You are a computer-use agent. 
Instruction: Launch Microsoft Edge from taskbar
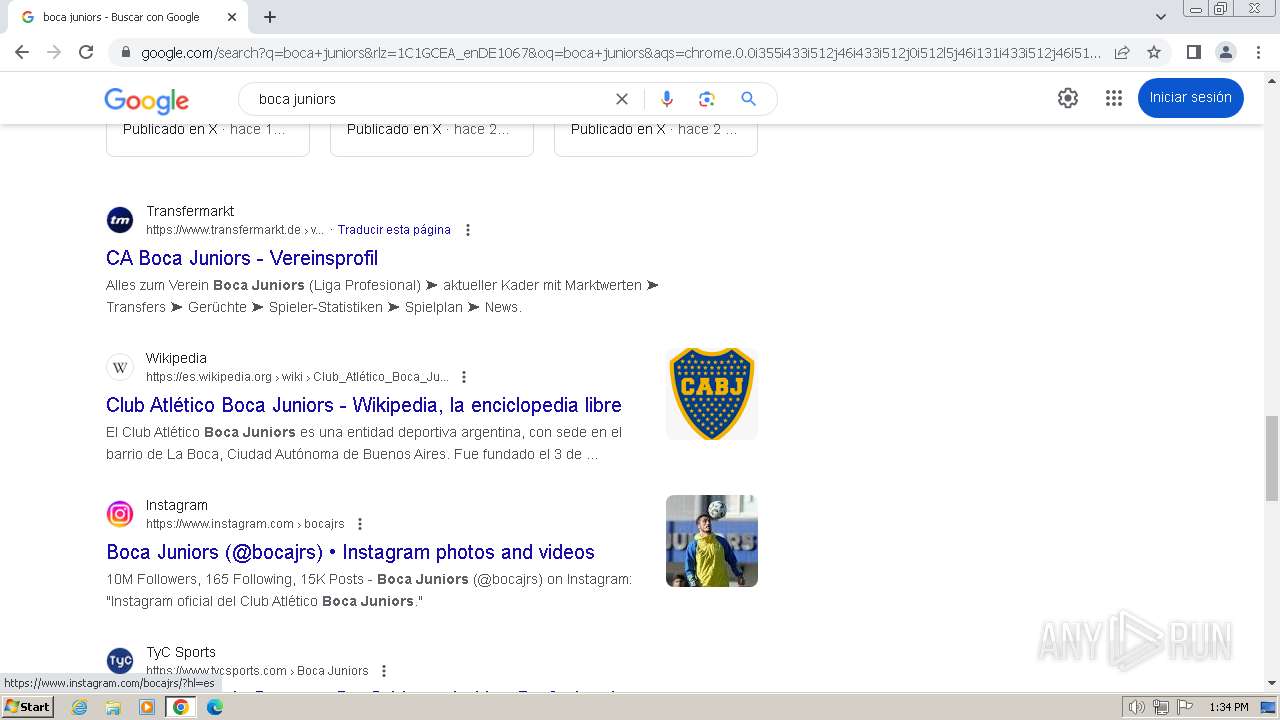tap(214, 707)
